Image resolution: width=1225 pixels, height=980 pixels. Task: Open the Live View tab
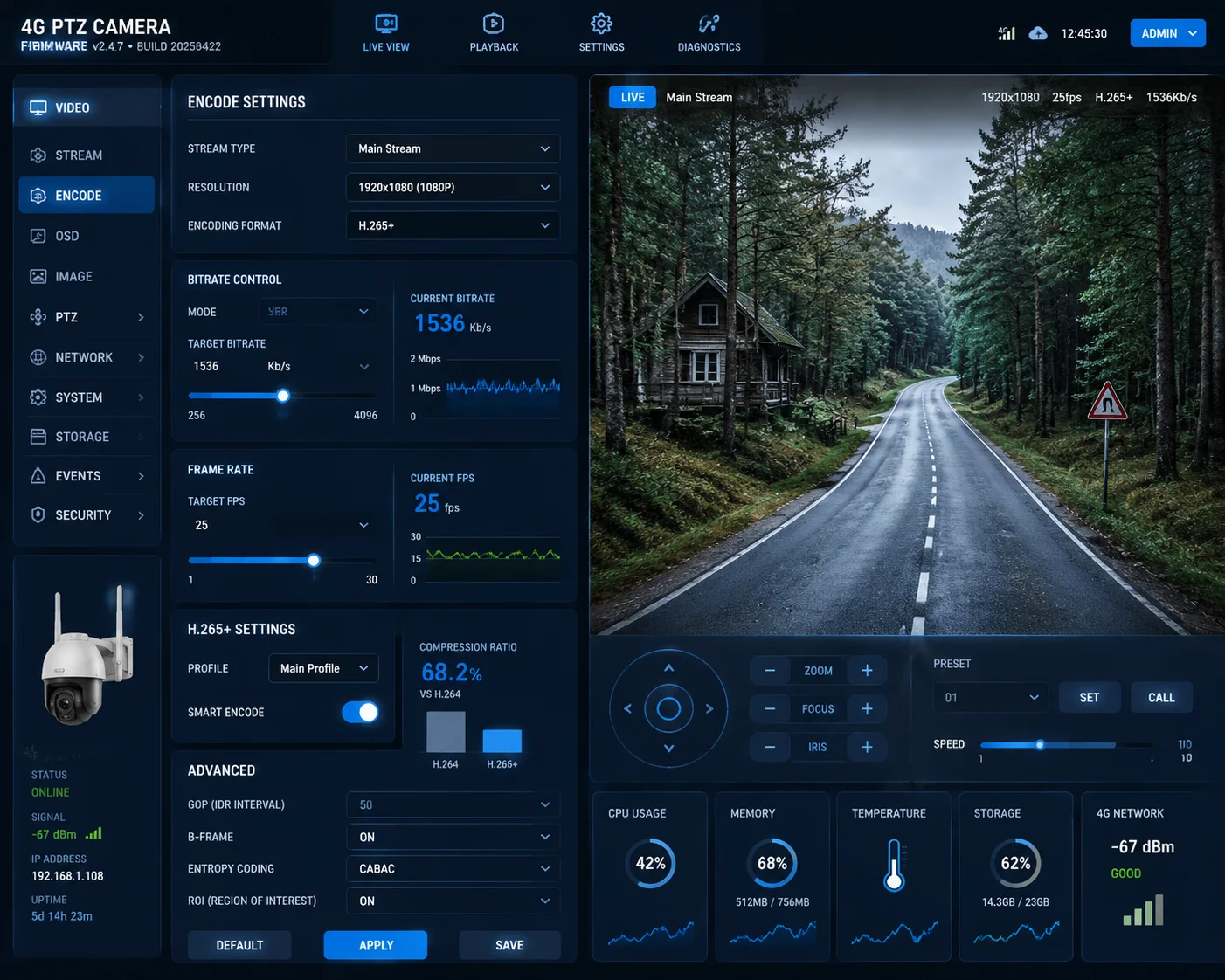tap(386, 33)
